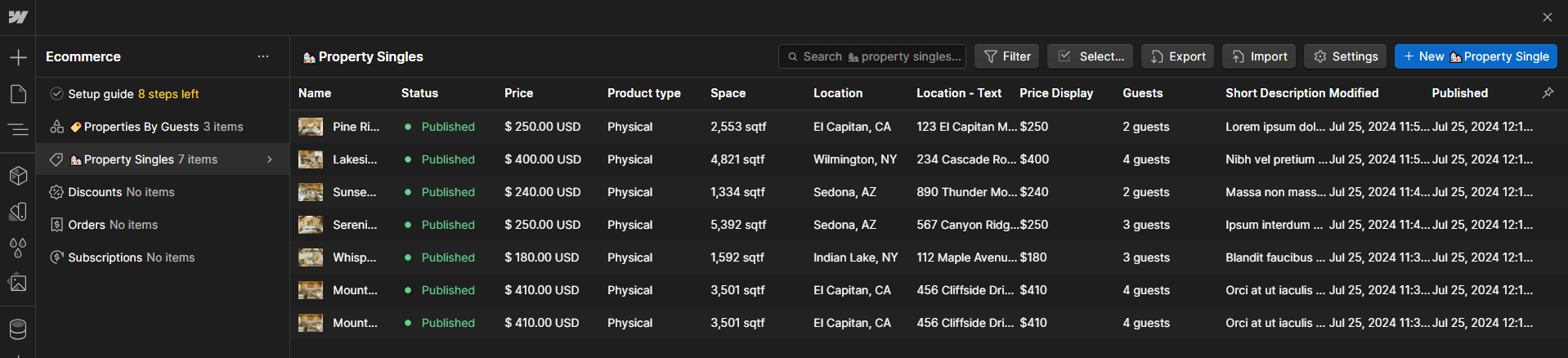Sort by the Name column header
This screenshot has height=358, width=1568.
coord(315,93)
